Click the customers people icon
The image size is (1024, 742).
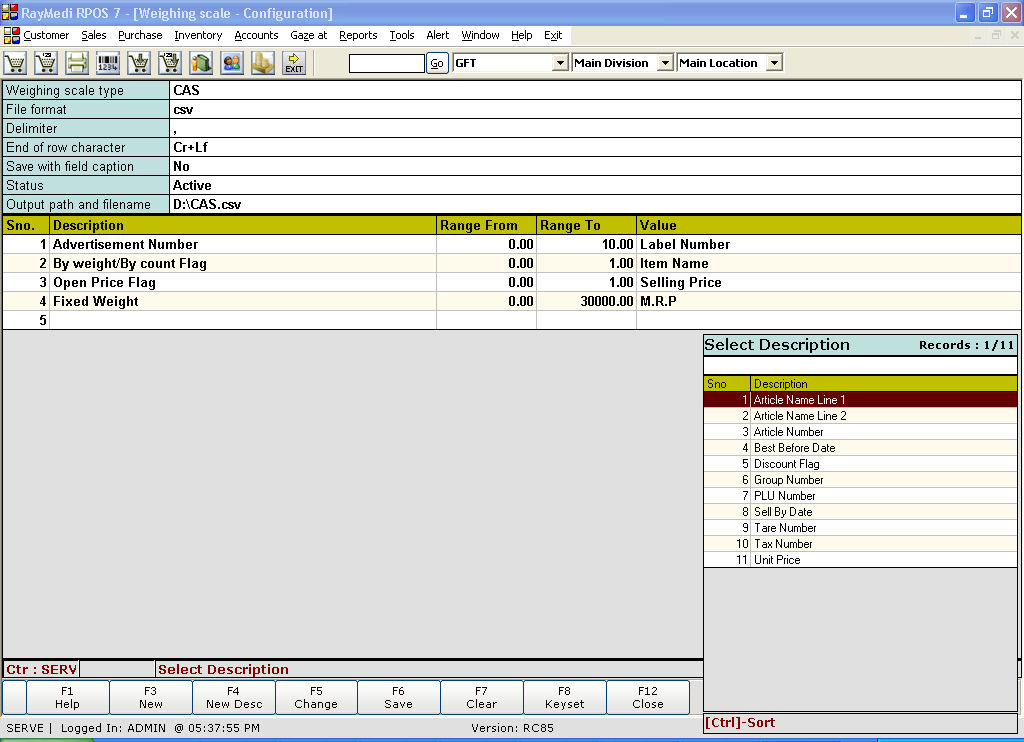pyautogui.click(x=232, y=63)
